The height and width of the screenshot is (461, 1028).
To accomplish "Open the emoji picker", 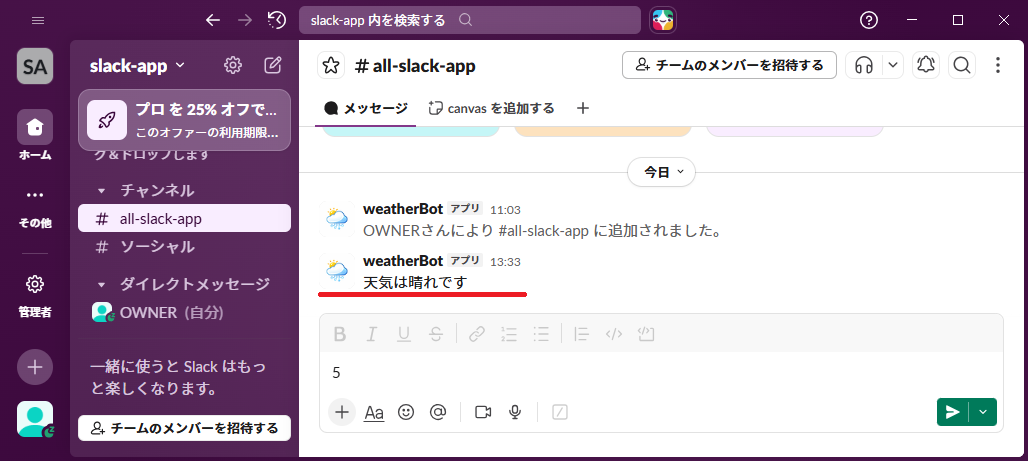I will 406,412.
